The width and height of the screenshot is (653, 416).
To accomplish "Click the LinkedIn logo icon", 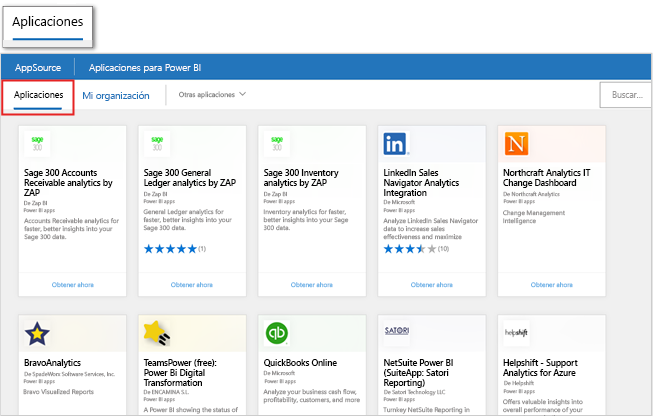I will (x=396, y=144).
